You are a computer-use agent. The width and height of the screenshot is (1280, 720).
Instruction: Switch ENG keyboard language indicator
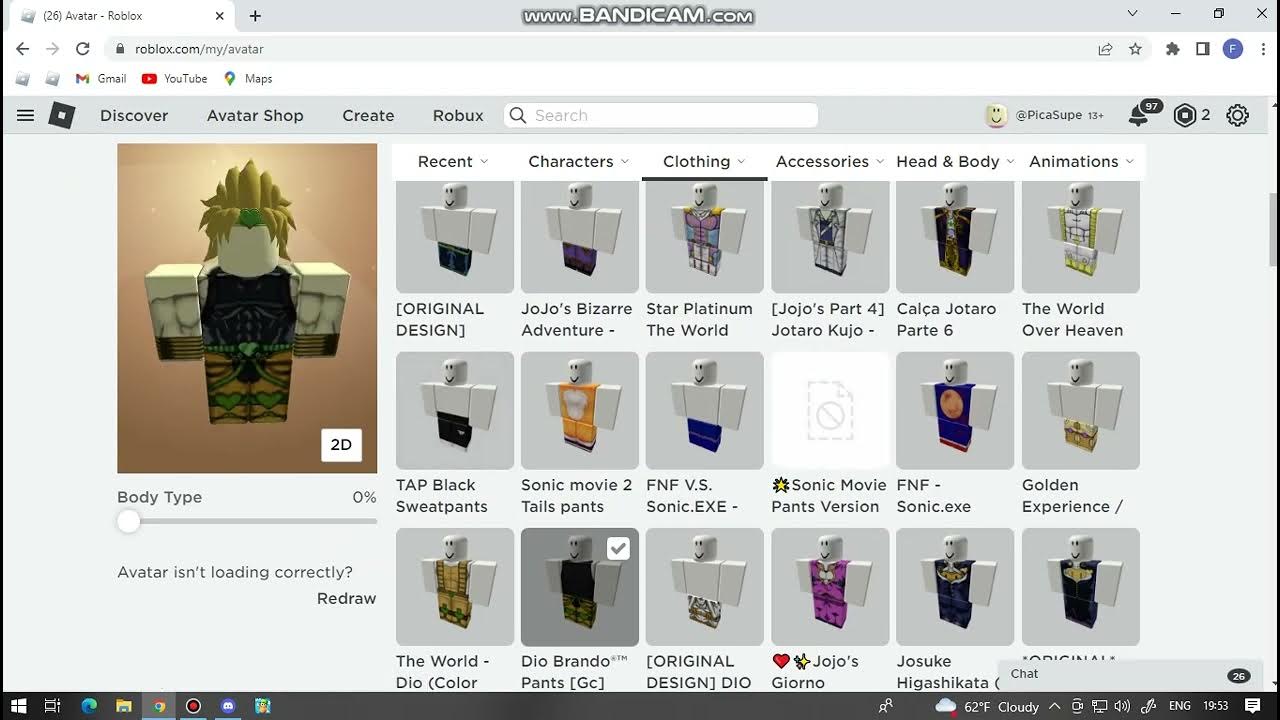coord(1180,706)
